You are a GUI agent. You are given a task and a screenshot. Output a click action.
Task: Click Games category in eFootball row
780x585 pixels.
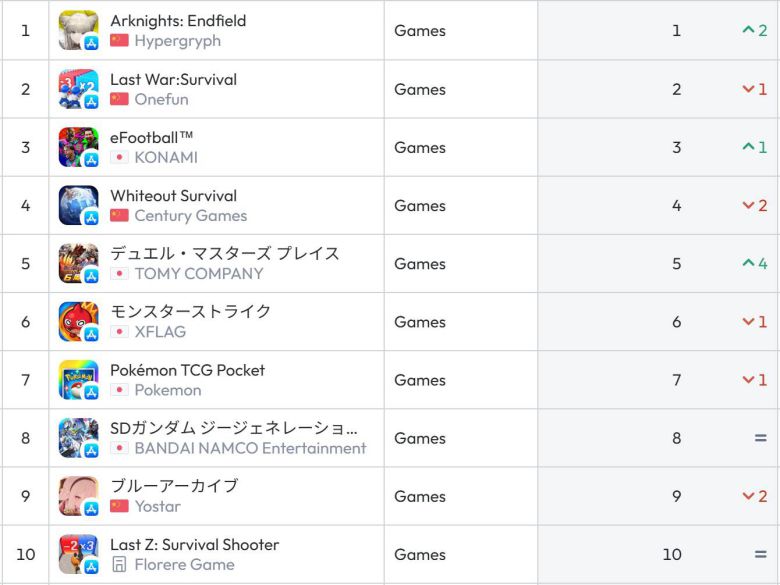pos(420,147)
